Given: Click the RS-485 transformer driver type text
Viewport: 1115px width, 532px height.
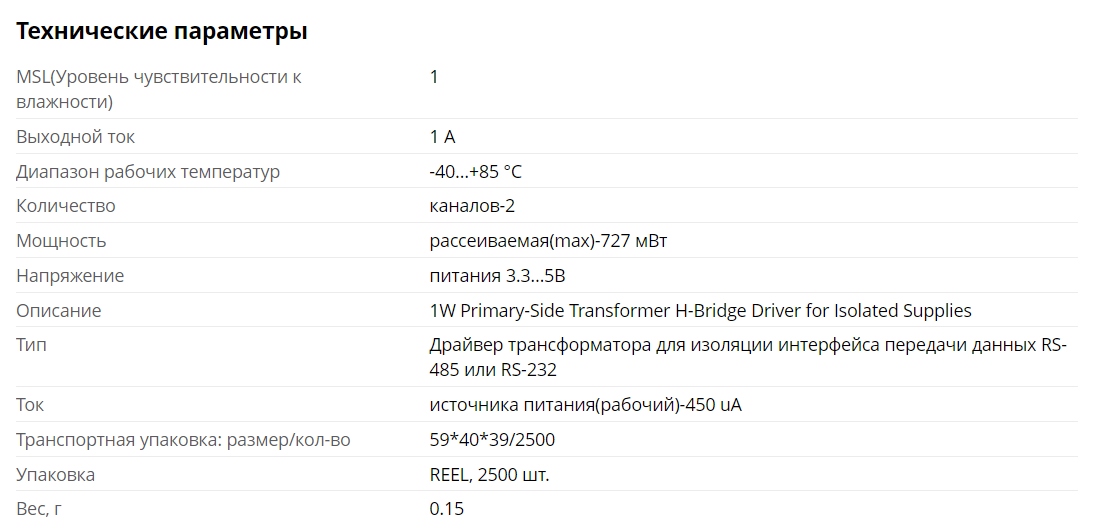Looking at the screenshot, I should (748, 357).
